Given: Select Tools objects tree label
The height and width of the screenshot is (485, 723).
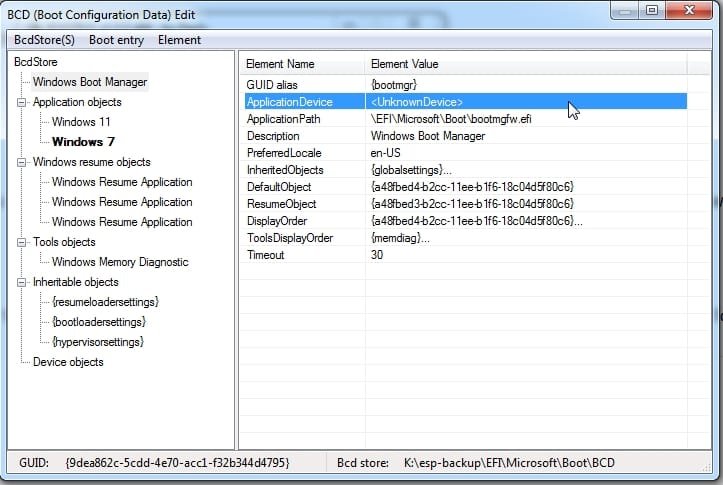Looking at the screenshot, I should pyautogui.click(x=64, y=242).
